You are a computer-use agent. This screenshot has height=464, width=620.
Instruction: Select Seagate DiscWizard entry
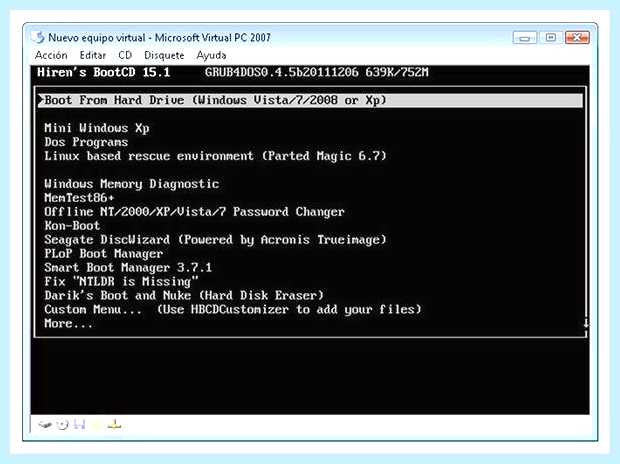coord(215,240)
